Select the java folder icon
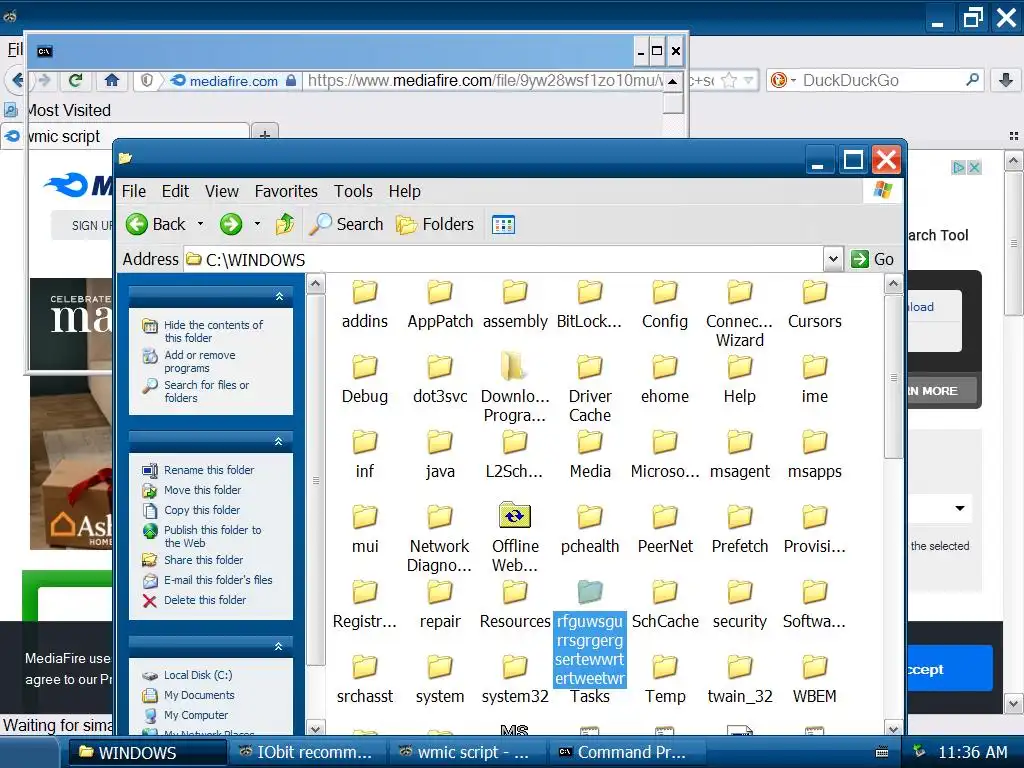 coord(440,442)
